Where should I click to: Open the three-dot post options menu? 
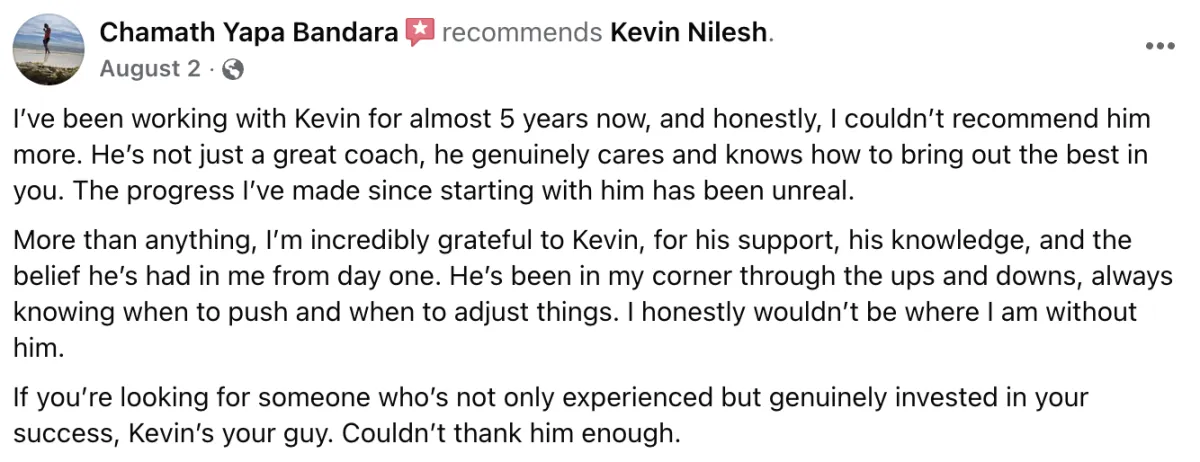1160,46
